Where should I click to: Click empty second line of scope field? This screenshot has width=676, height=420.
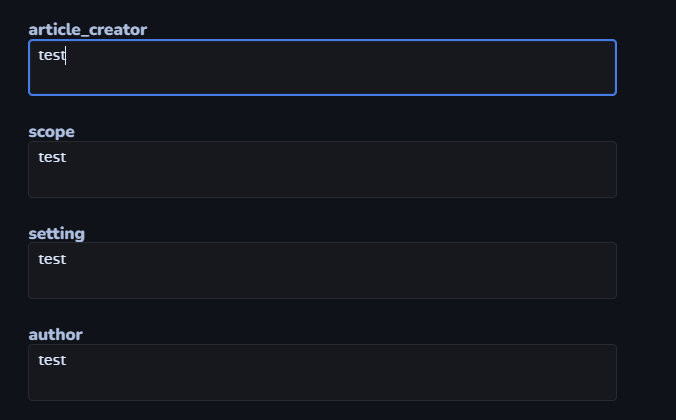click(200, 181)
